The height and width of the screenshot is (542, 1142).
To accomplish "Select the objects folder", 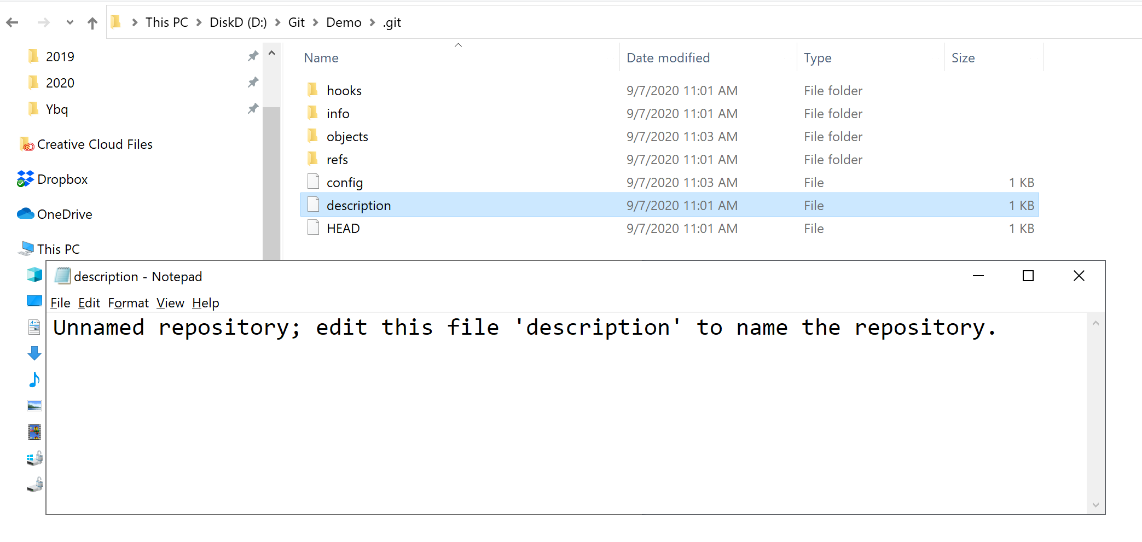I will point(347,136).
